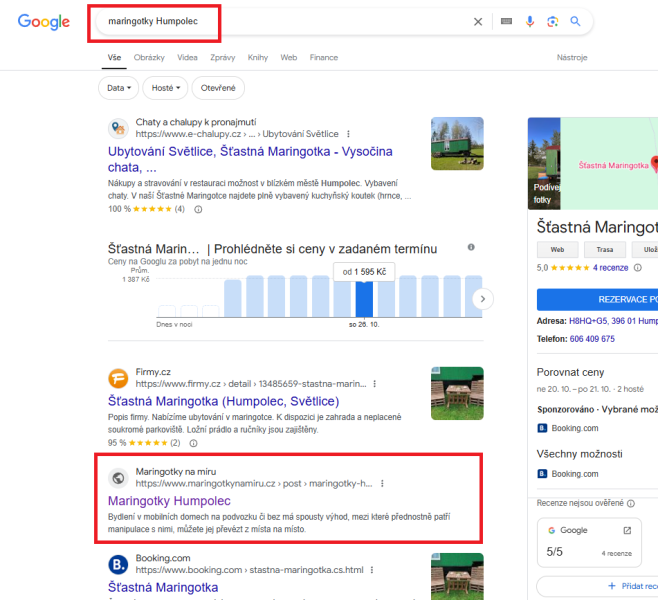The height and width of the screenshot is (600, 658).
Task: Open the 4 recenze reviews link
Action: [610, 268]
